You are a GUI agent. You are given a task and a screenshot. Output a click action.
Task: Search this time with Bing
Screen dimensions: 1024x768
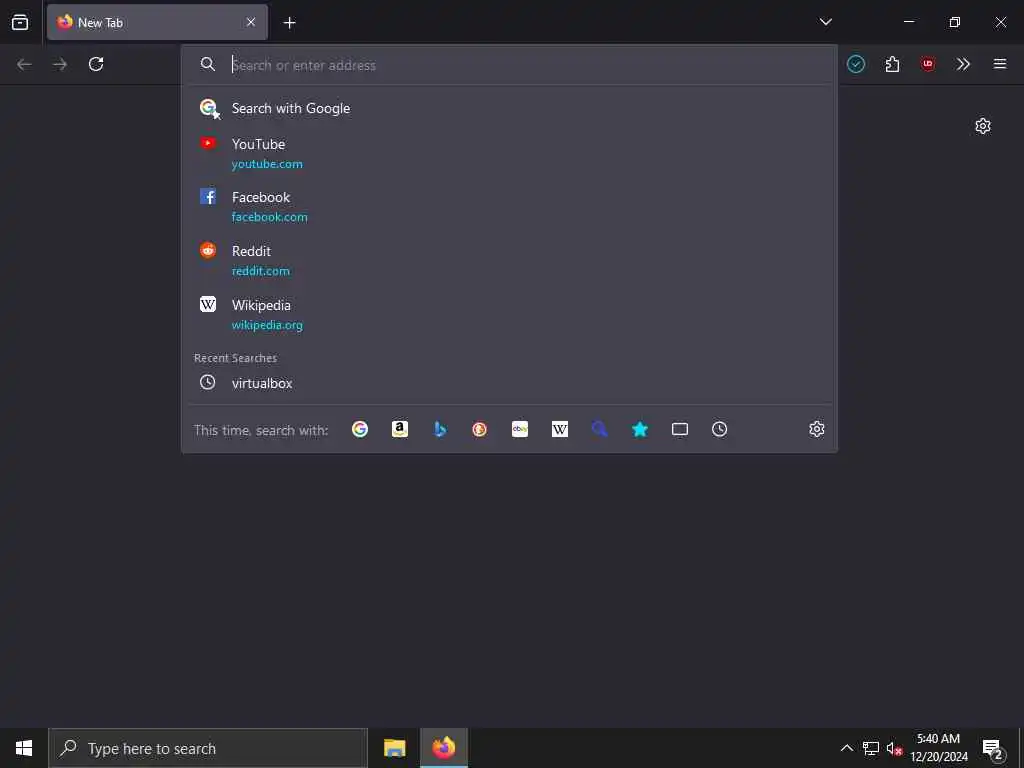coord(440,429)
